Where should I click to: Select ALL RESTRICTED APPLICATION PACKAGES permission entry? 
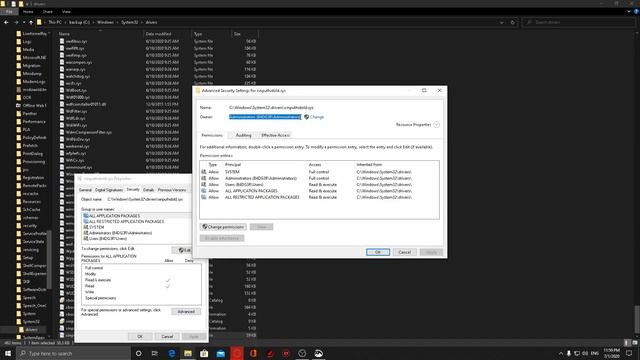tap(319, 197)
